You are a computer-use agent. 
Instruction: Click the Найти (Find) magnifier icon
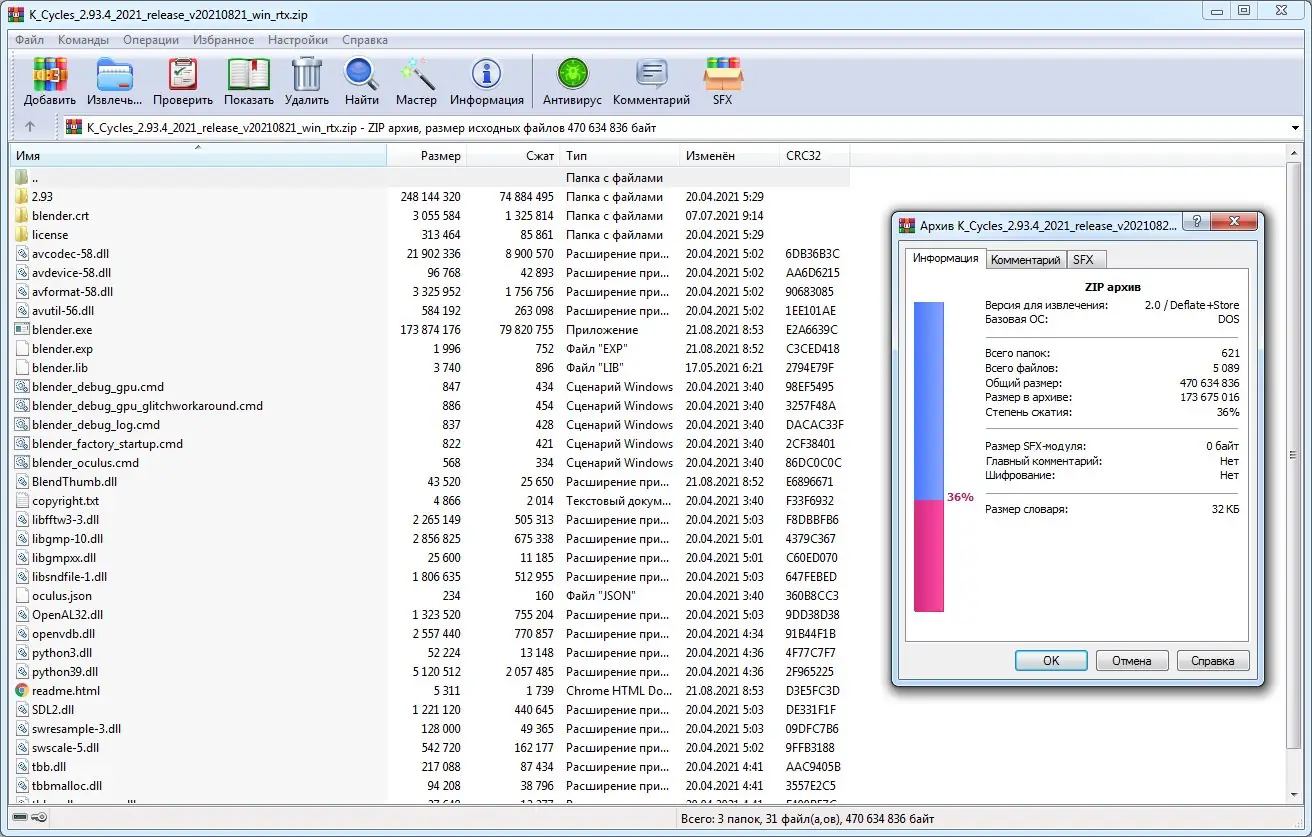(x=361, y=75)
